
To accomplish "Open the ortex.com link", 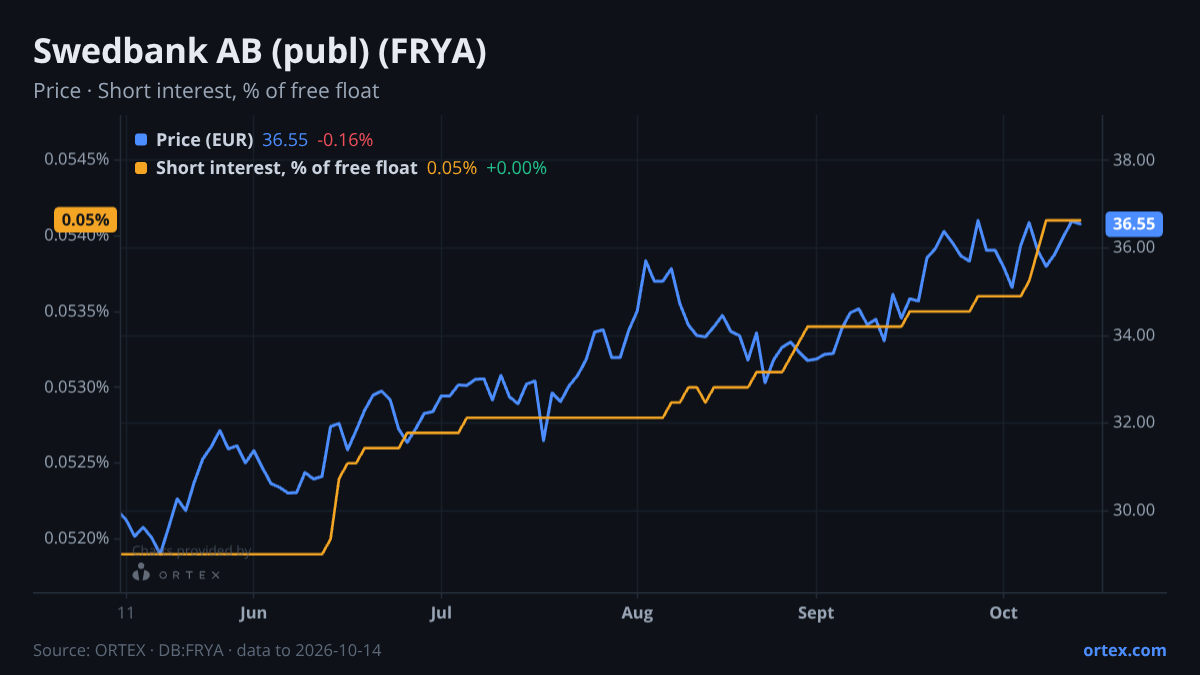I will click(1125, 650).
